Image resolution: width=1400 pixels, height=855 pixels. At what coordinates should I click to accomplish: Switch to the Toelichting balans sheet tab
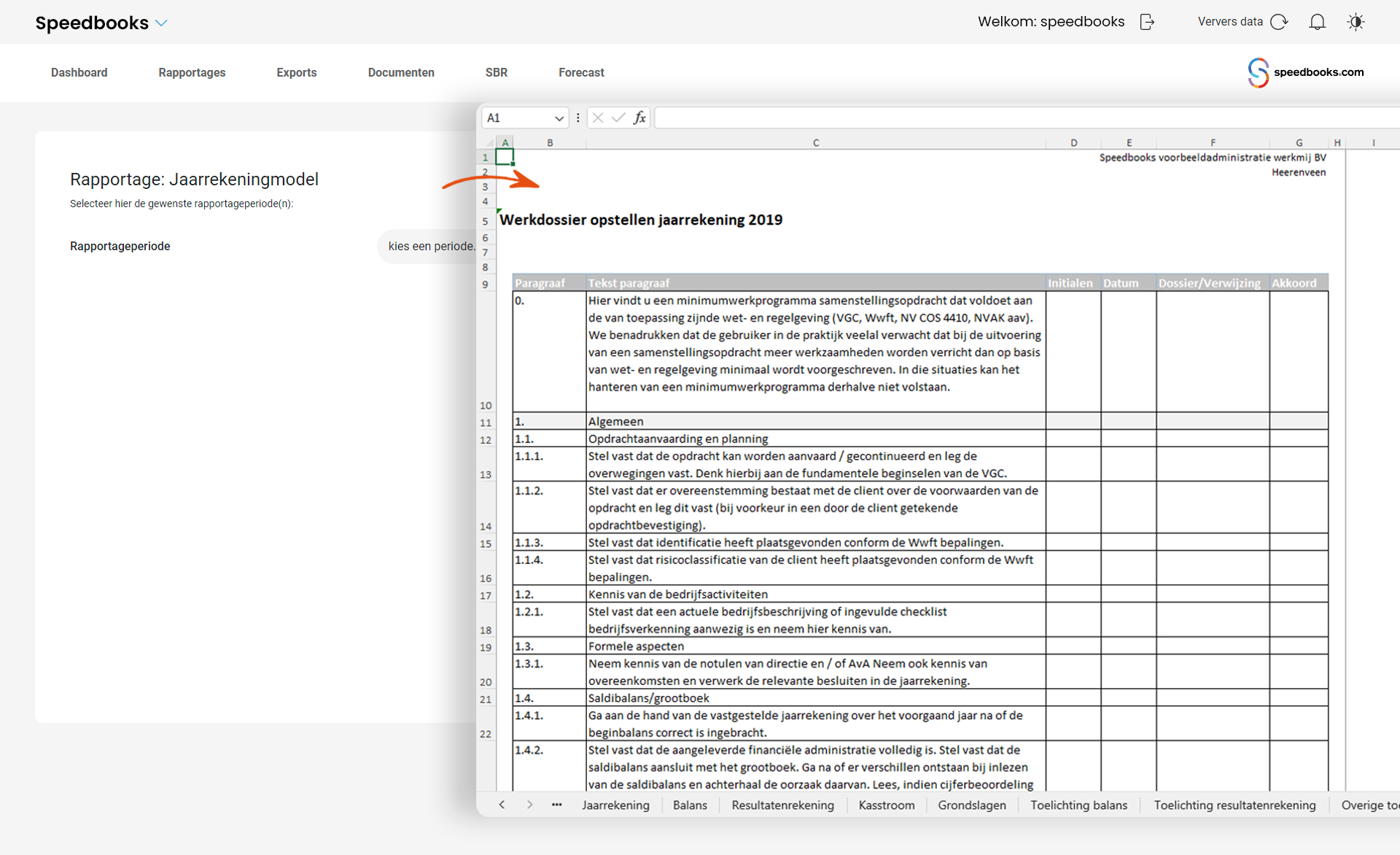pos(1078,805)
